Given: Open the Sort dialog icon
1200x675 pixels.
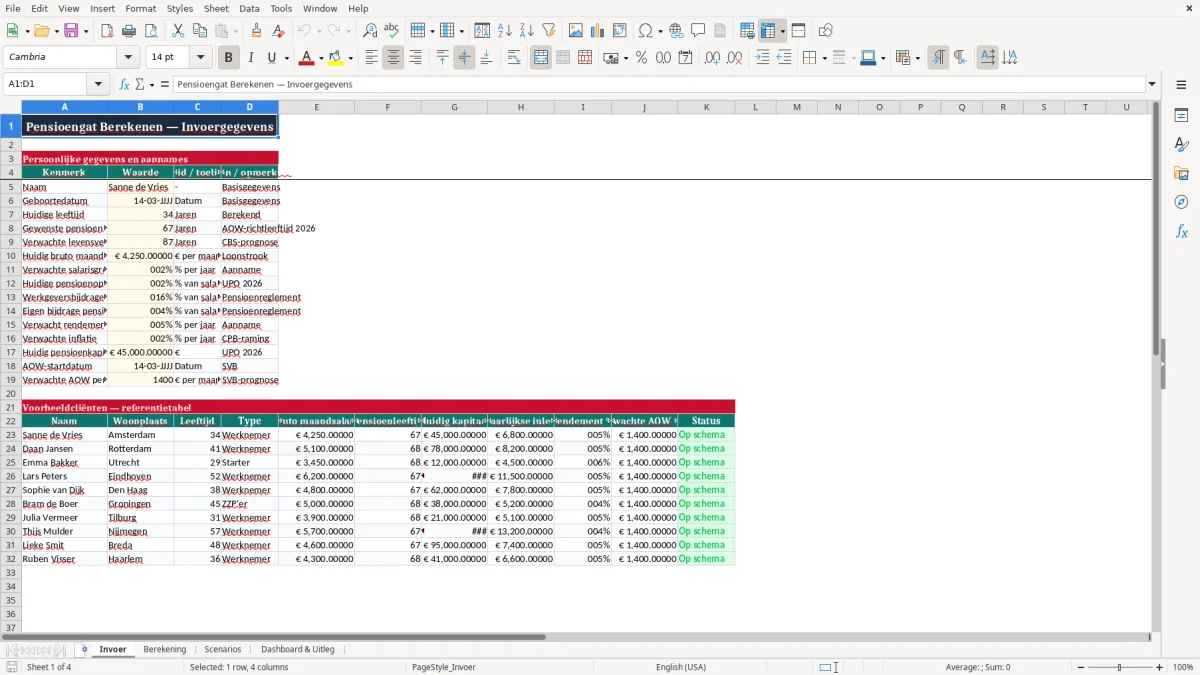Looking at the screenshot, I should (x=482, y=31).
